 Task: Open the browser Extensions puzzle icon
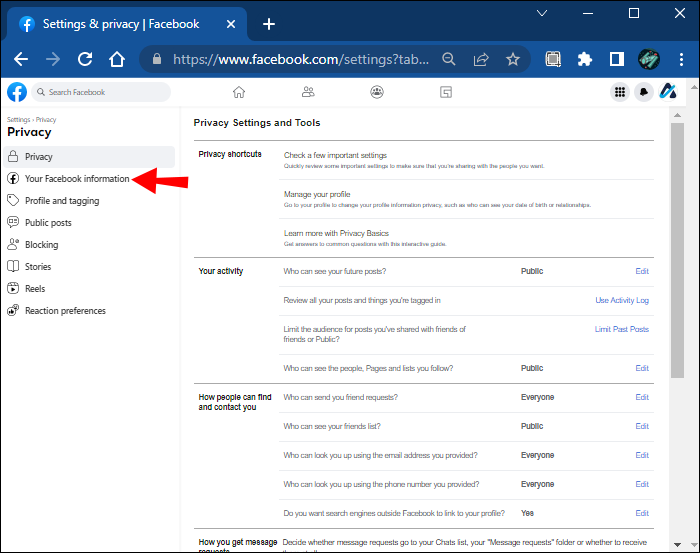pyautogui.click(x=585, y=59)
